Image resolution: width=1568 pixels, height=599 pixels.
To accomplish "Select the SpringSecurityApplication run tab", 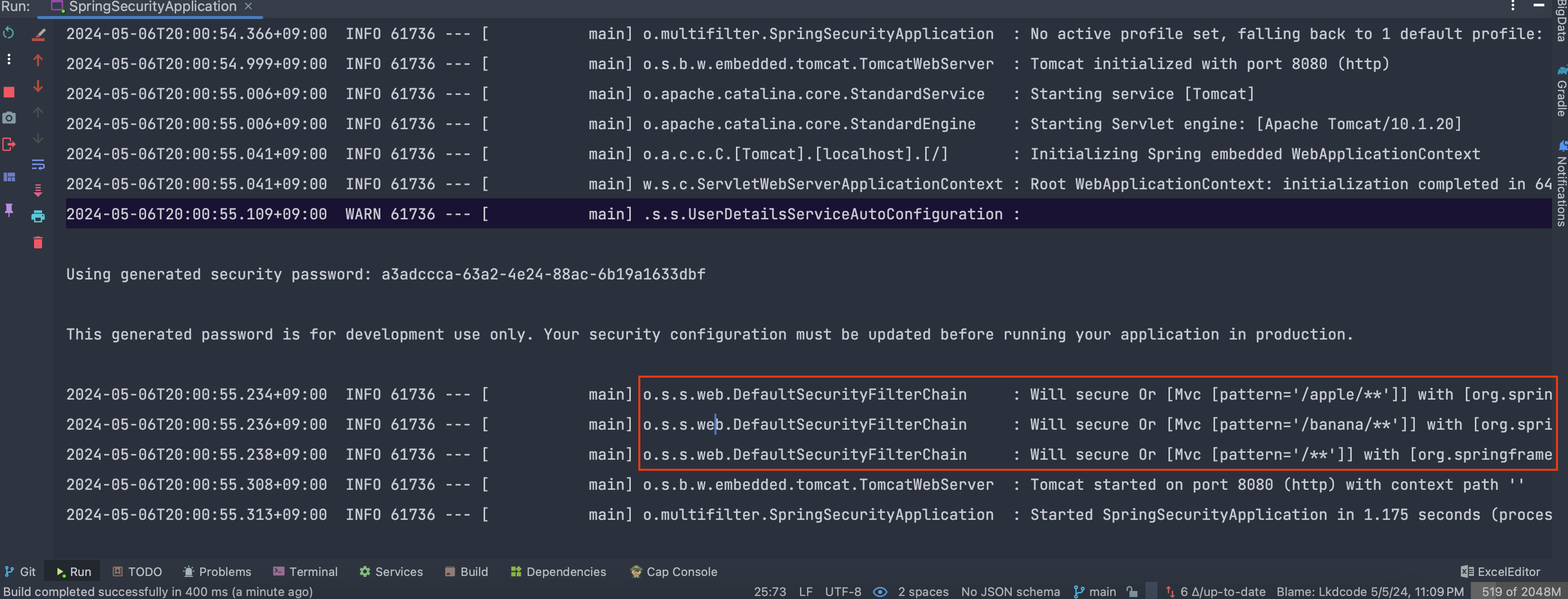I will coord(150,7).
